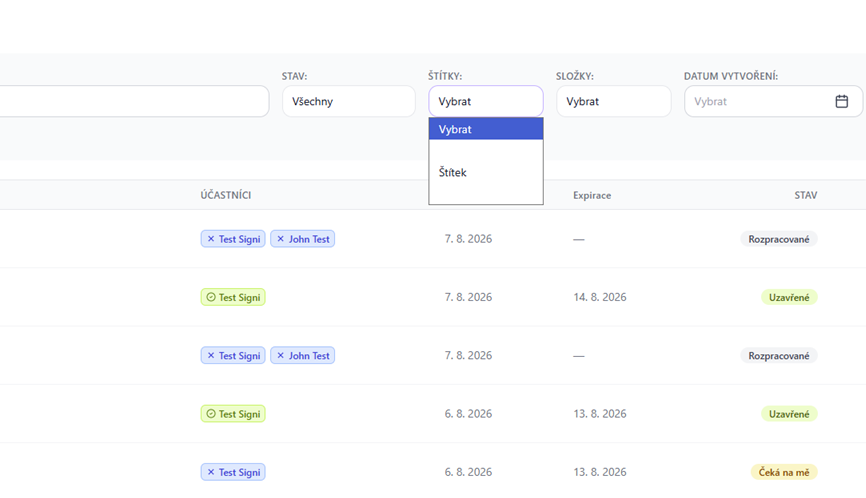
Task: Click green Test Signi tag expiring 14. 8. 2026
Action: pos(233,297)
